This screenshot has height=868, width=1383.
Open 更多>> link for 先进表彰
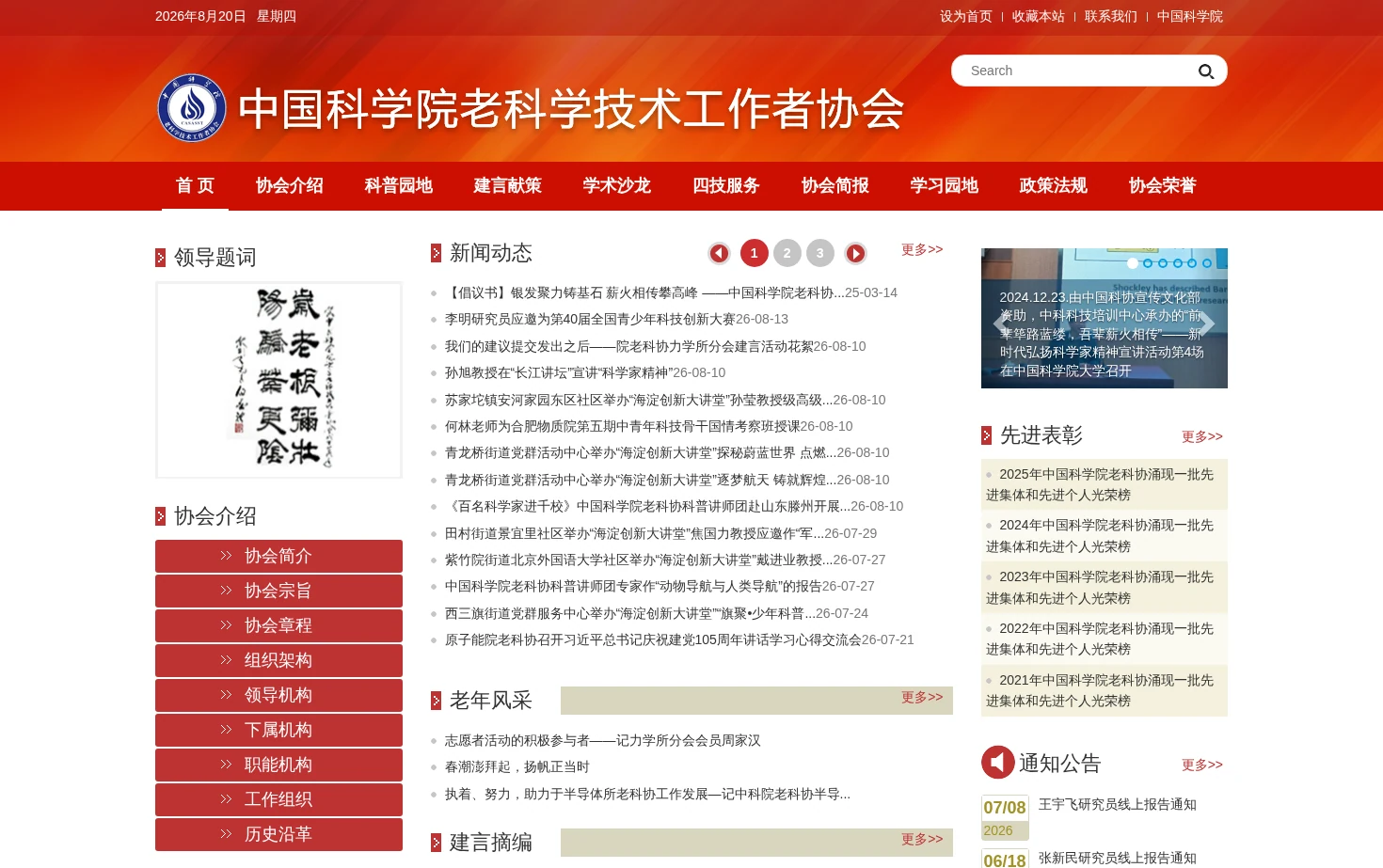coord(1202,436)
